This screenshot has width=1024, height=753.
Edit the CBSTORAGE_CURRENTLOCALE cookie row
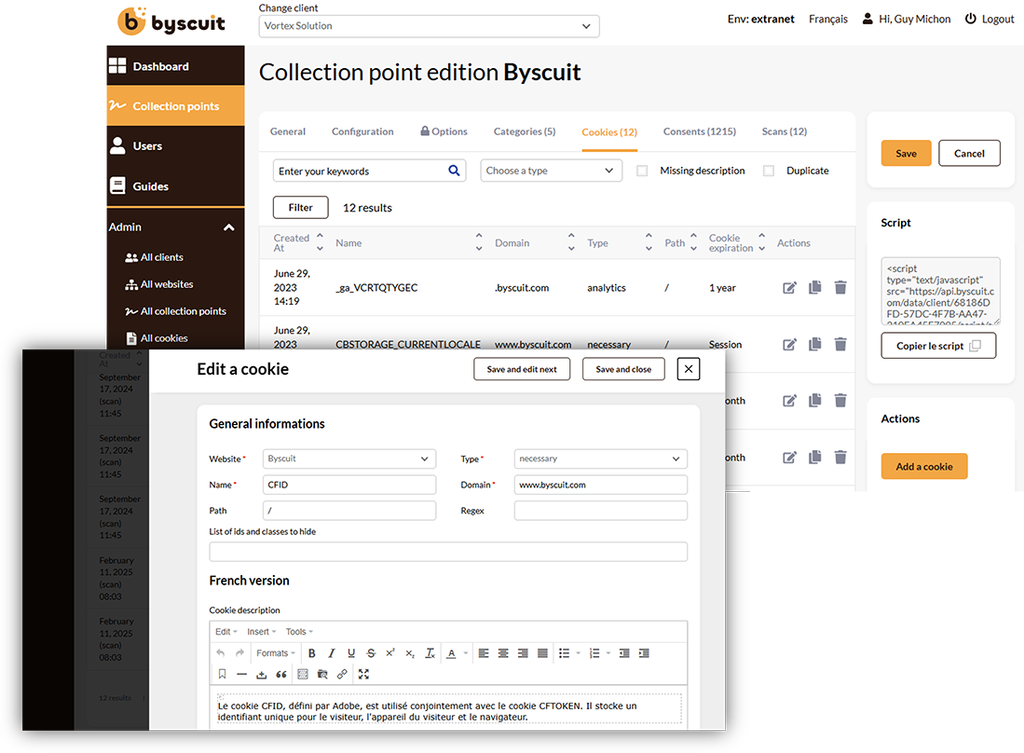[x=790, y=344]
